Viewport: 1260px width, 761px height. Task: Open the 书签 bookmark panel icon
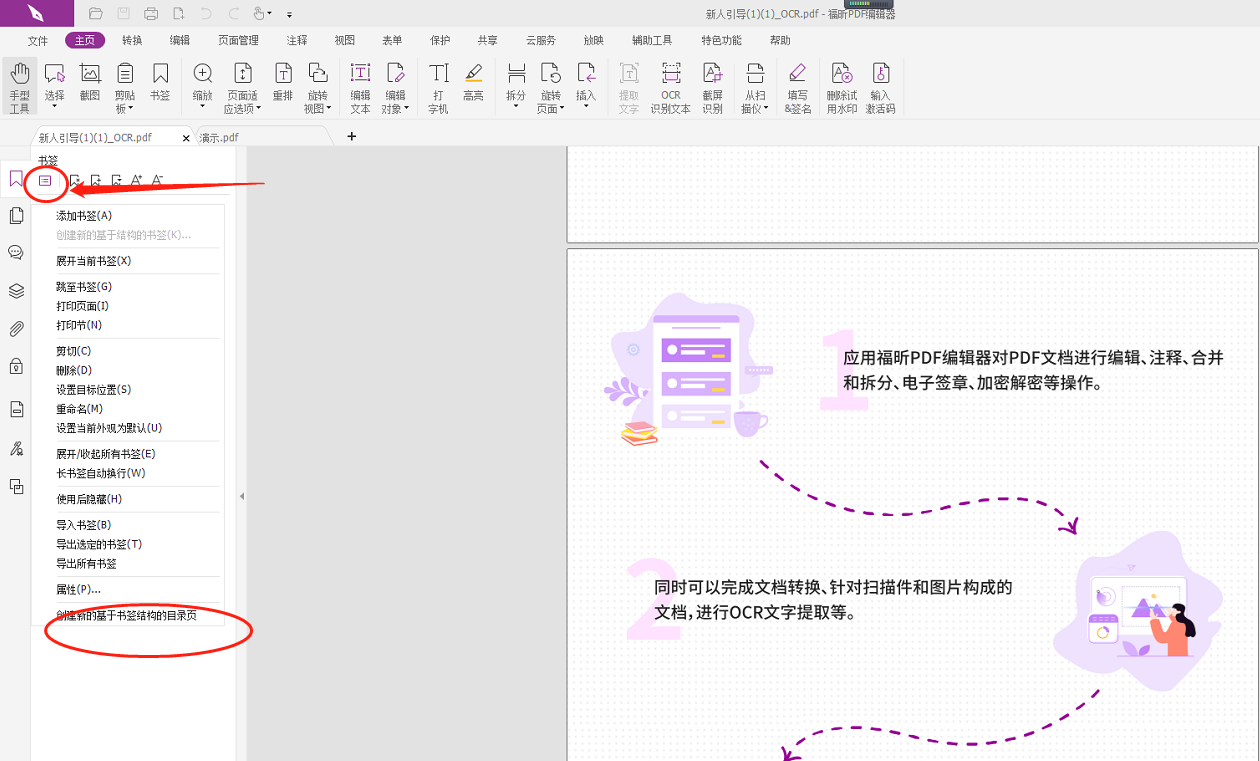click(15, 178)
